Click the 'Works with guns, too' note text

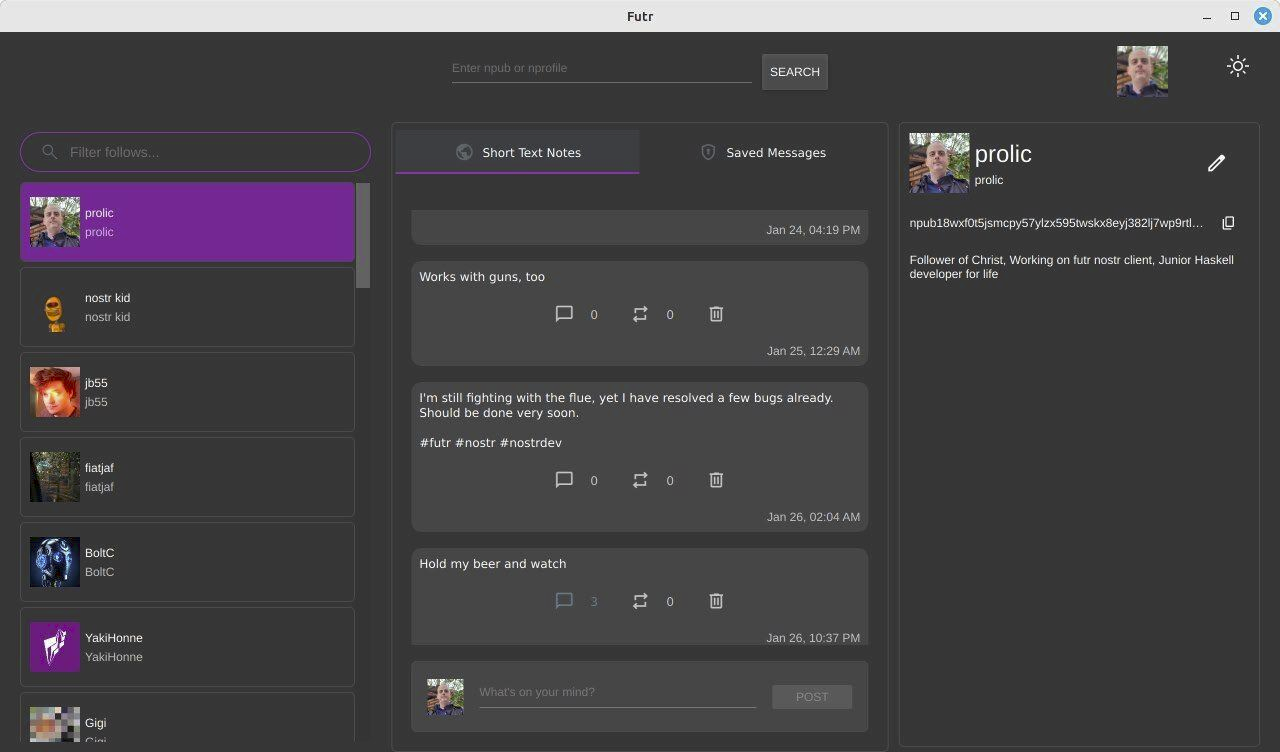(x=482, y=277)
